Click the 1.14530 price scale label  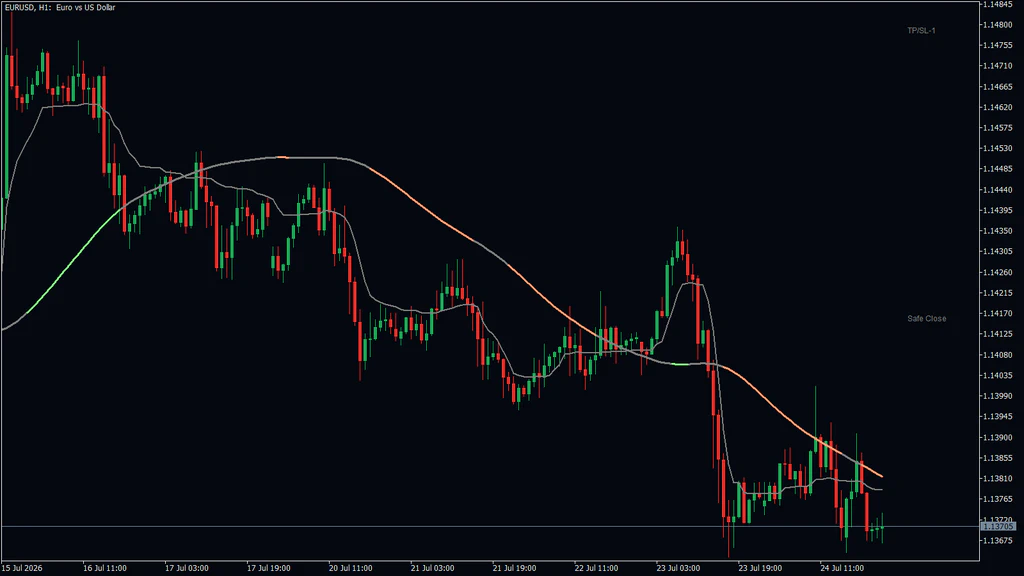(x=997, y=149)
